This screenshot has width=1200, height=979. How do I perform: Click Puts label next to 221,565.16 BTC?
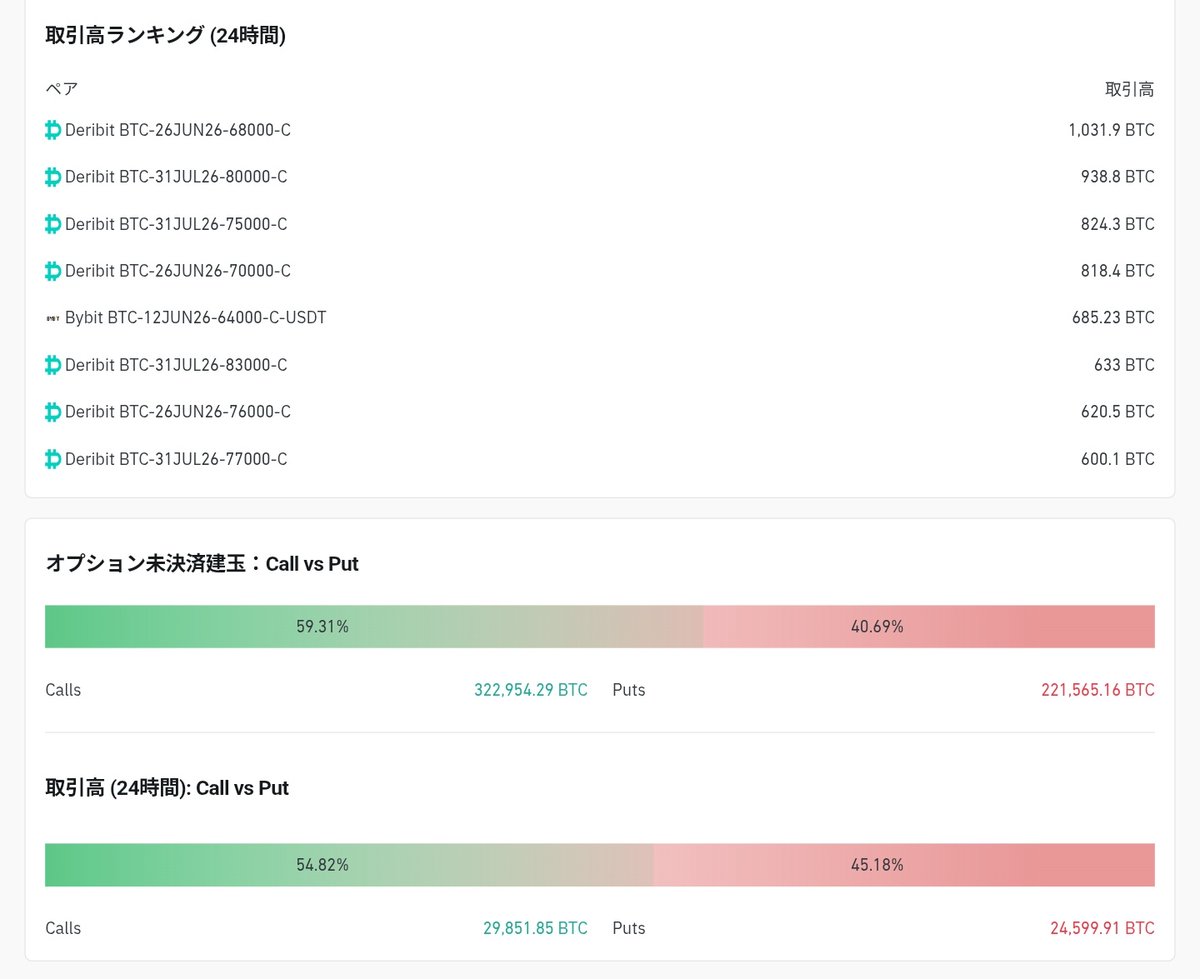coord(629,690)
